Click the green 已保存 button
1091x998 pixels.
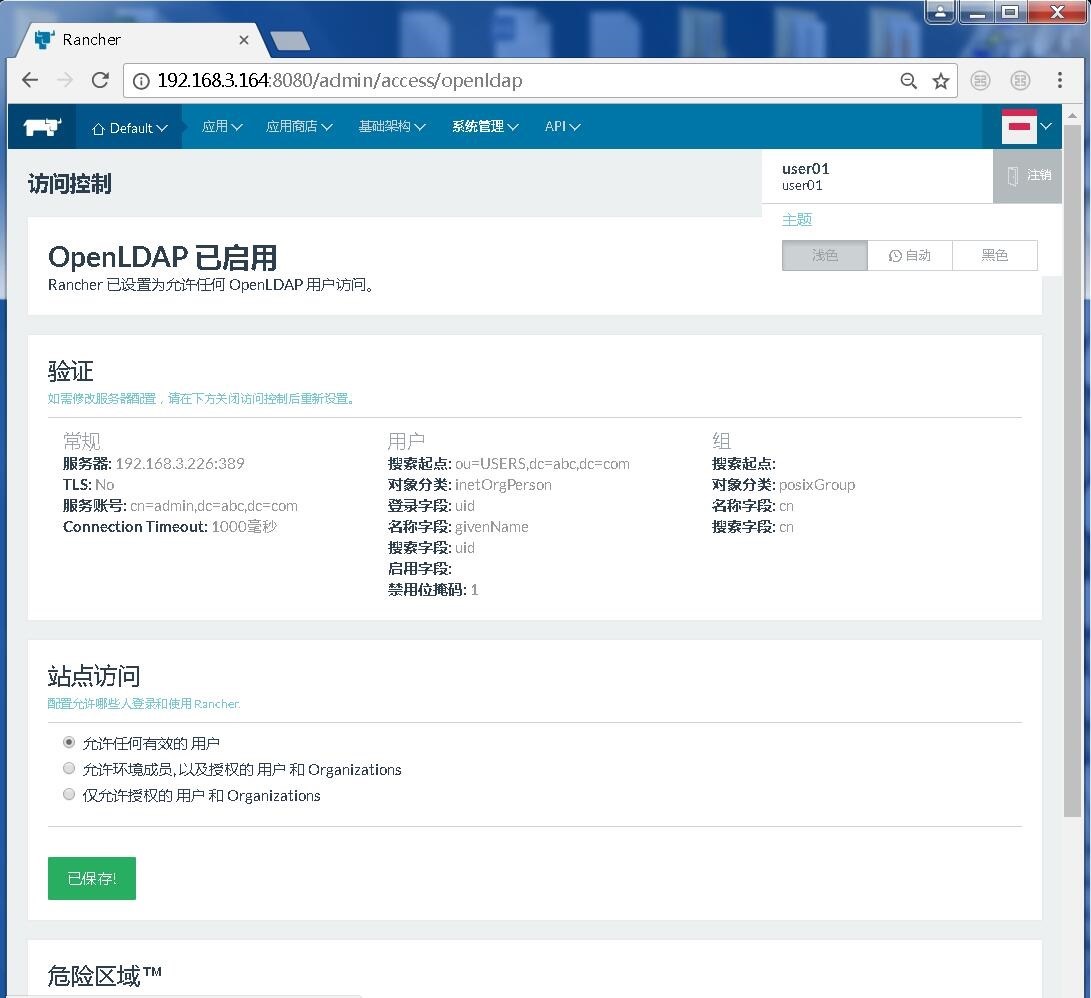coord(91,878)
